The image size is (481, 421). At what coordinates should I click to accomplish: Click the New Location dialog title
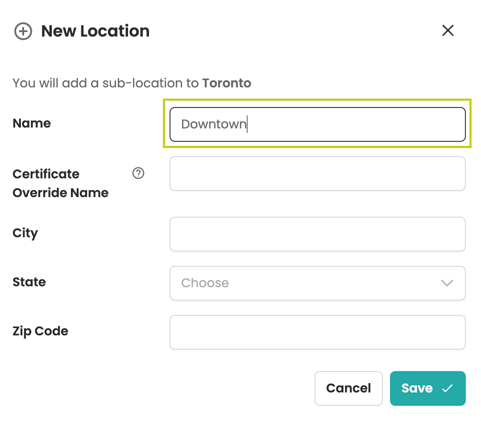tap(95, 31)
